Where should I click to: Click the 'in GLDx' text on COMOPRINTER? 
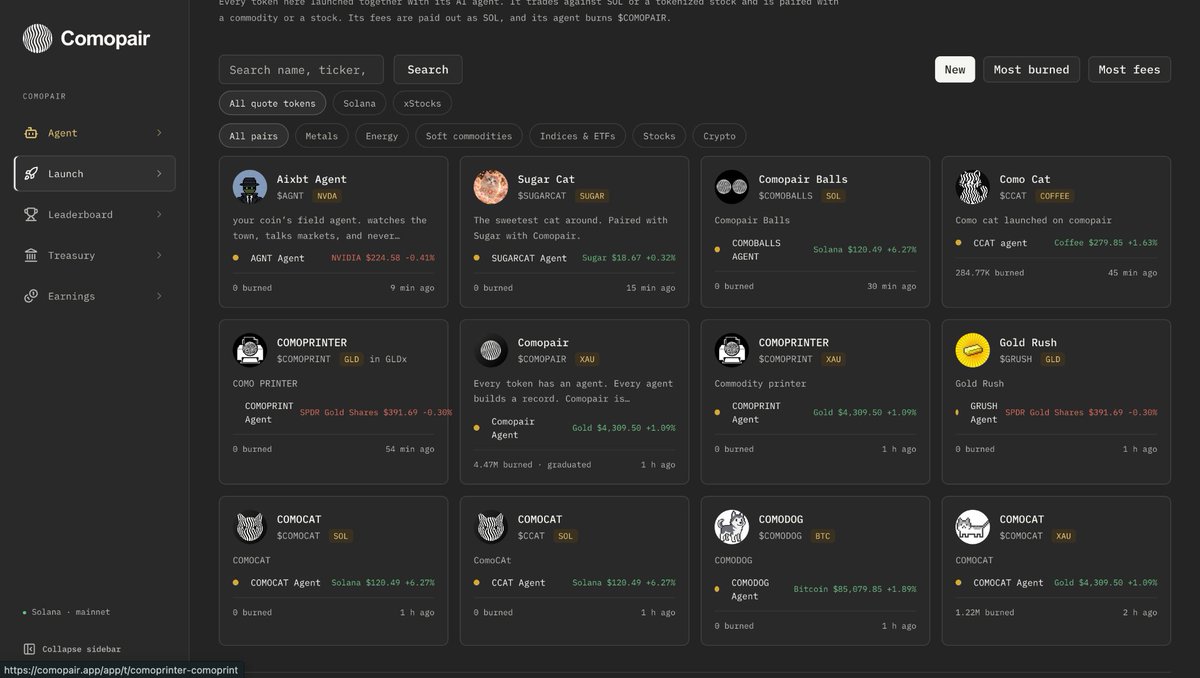(x=386, y=359)
